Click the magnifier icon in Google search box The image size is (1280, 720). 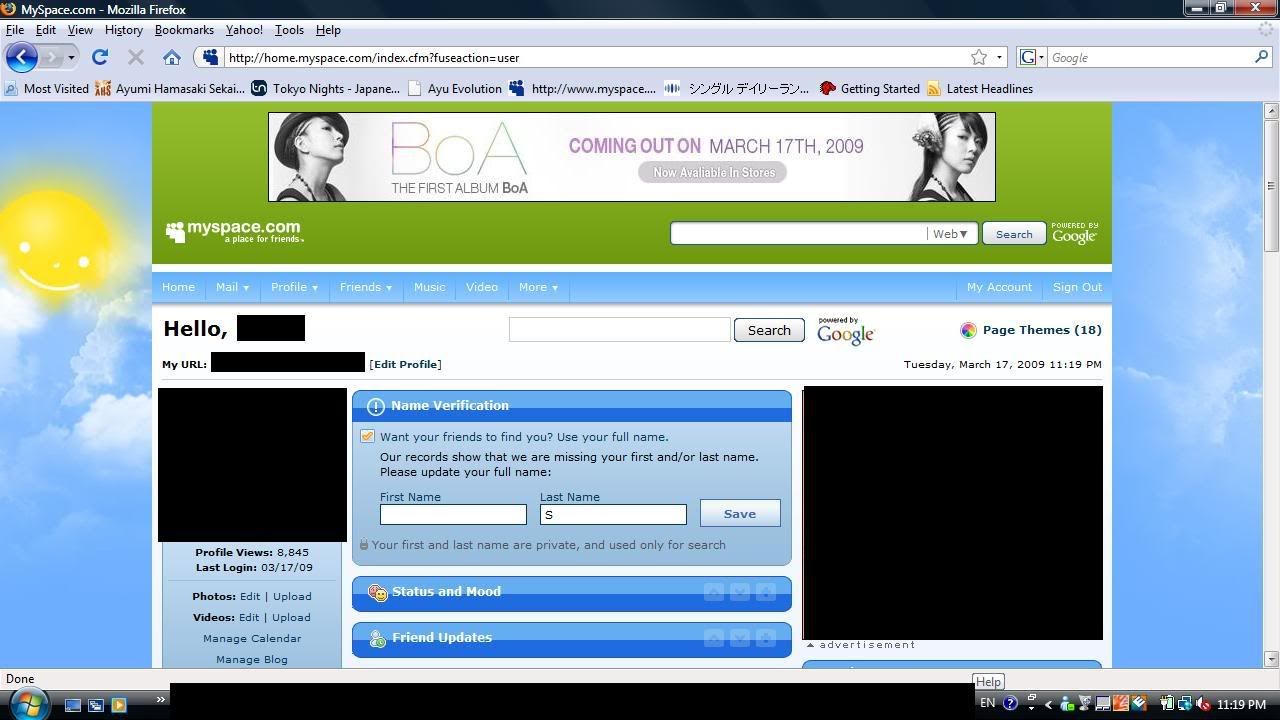(x=1261, y=57)
